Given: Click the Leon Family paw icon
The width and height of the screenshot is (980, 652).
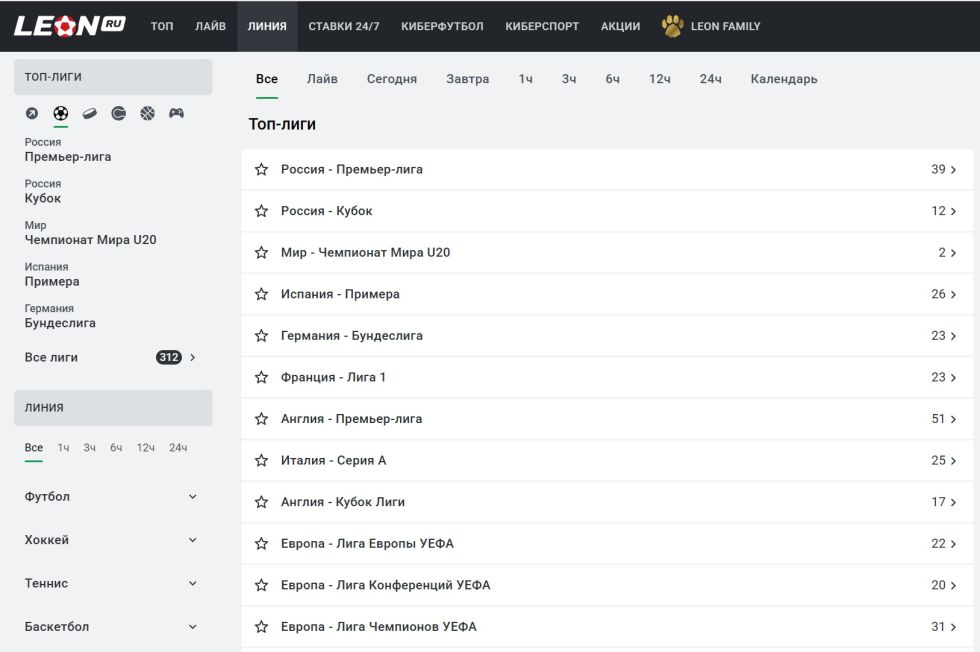Looking at the screenshot, I should (x=672, y=26).
